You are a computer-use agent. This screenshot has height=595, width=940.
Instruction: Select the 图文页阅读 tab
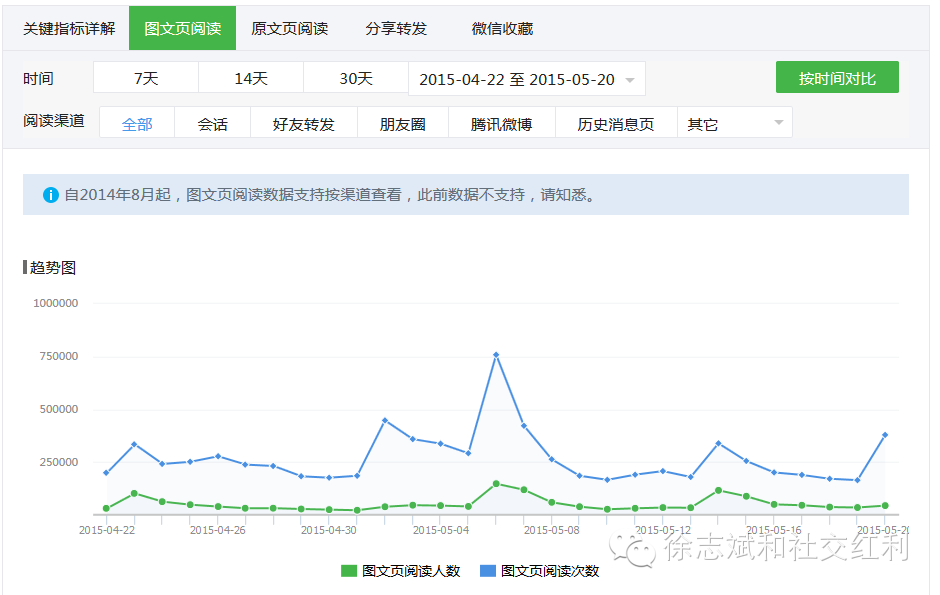point(182,28)
